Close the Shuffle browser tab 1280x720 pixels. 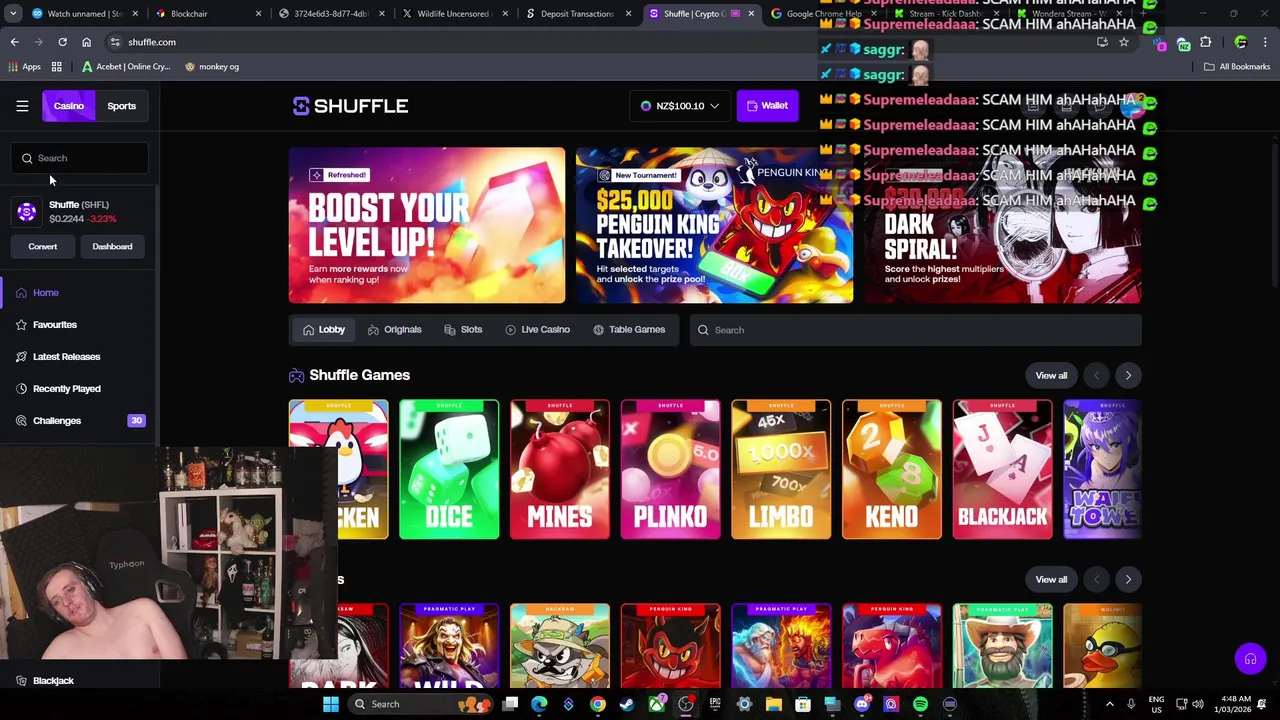point(751,14)
